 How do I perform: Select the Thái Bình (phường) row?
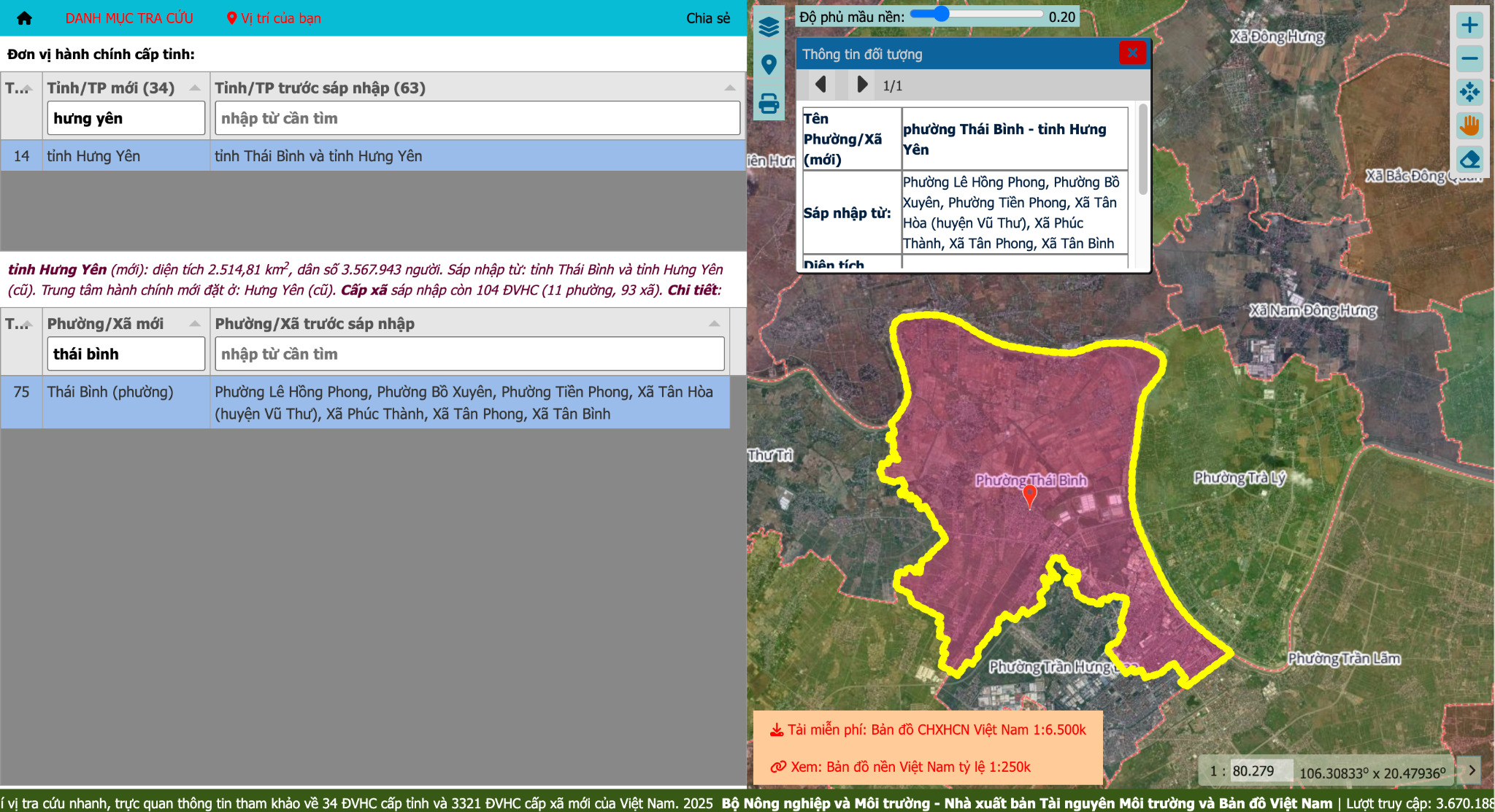tap(365, 403)
